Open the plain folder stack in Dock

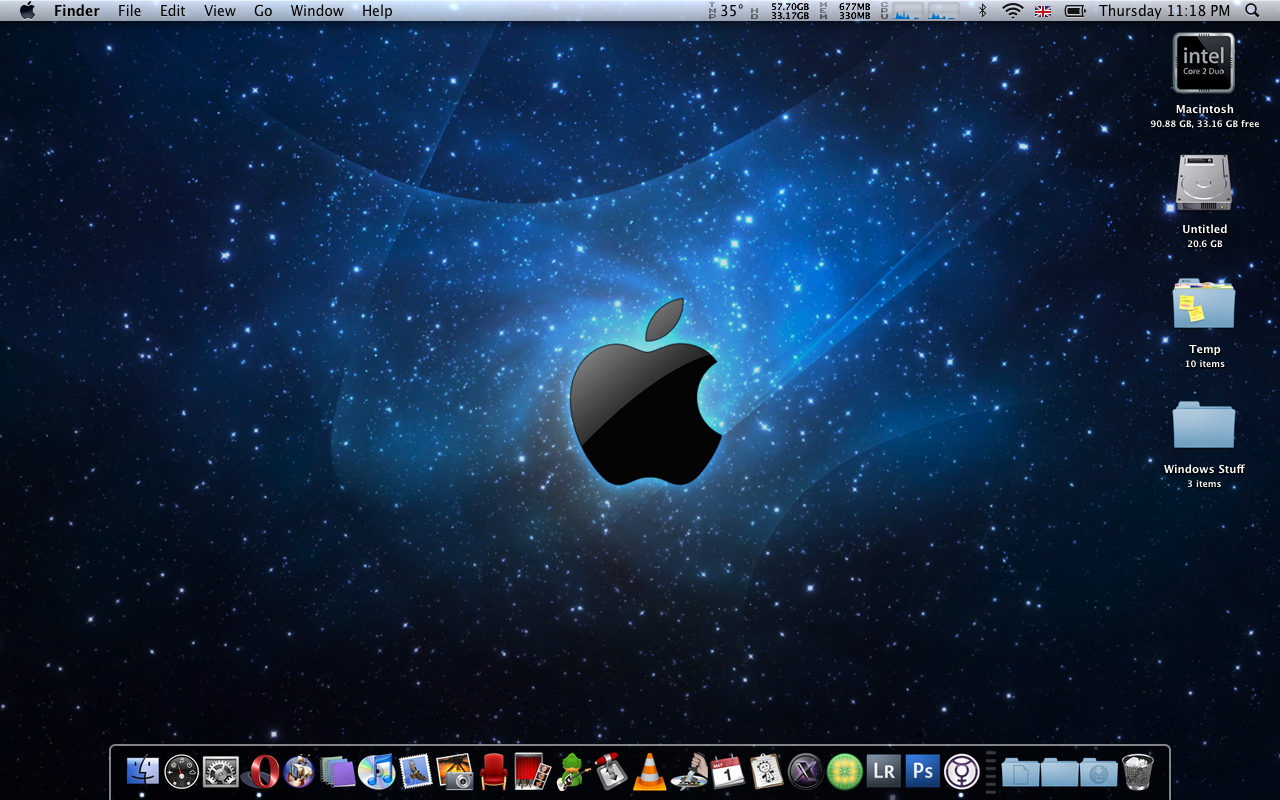tap(1059, 771)
